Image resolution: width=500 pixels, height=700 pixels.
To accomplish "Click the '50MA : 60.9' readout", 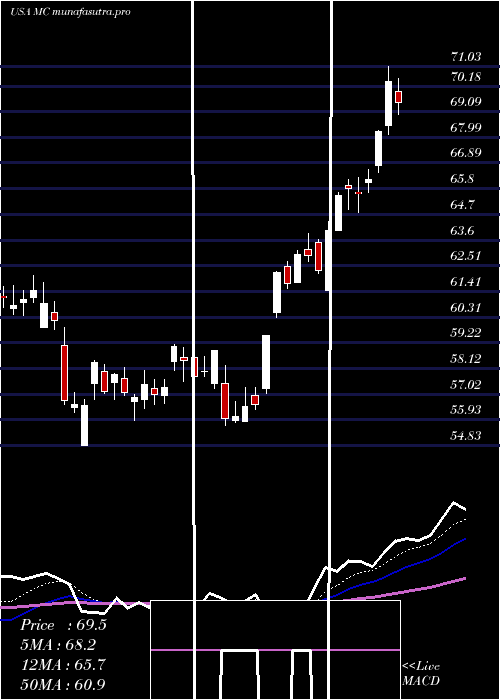I will pyautogui.click(x=63, y=684).
